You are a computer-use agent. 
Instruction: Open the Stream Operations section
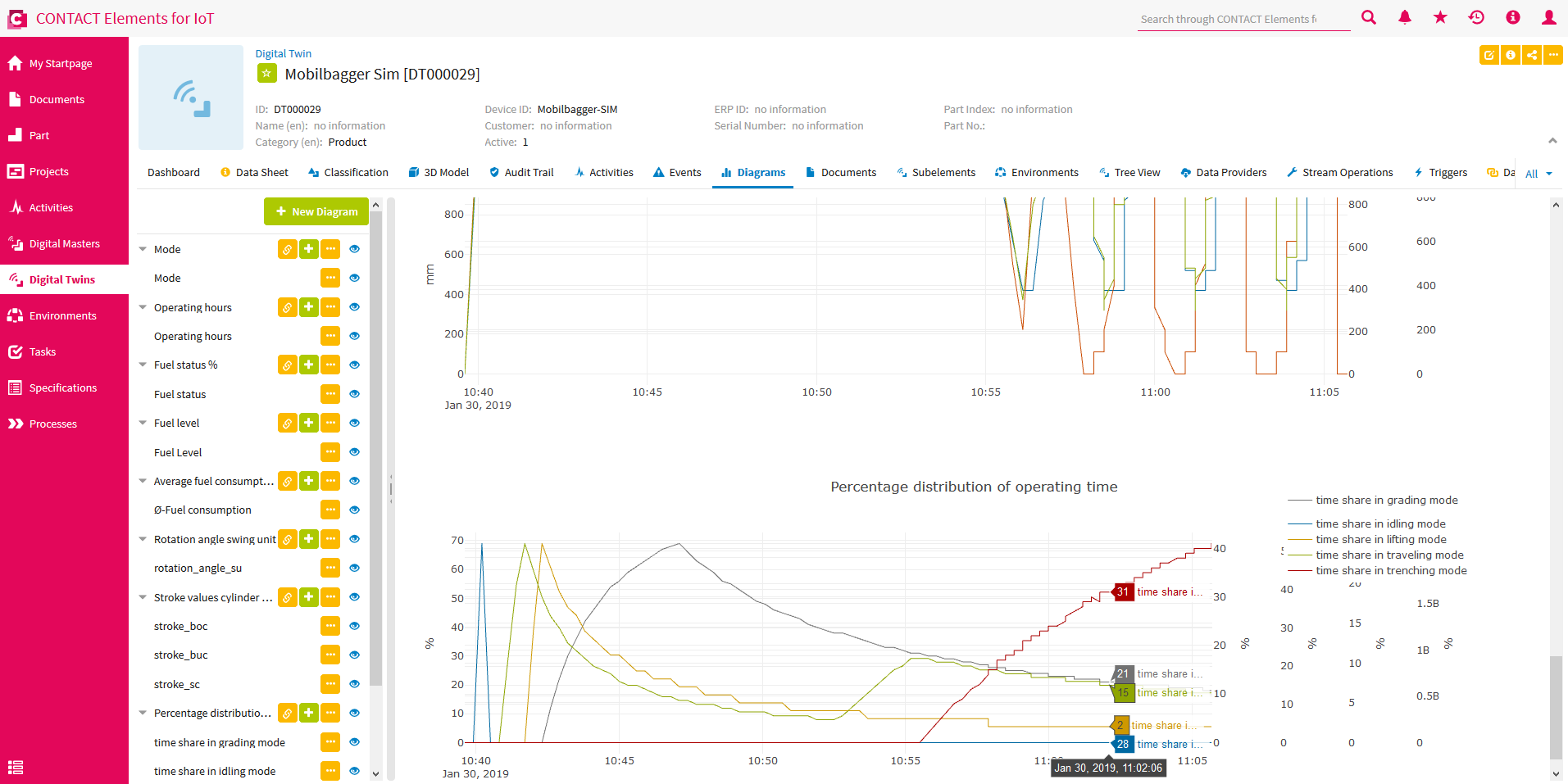click(1348, 172)
